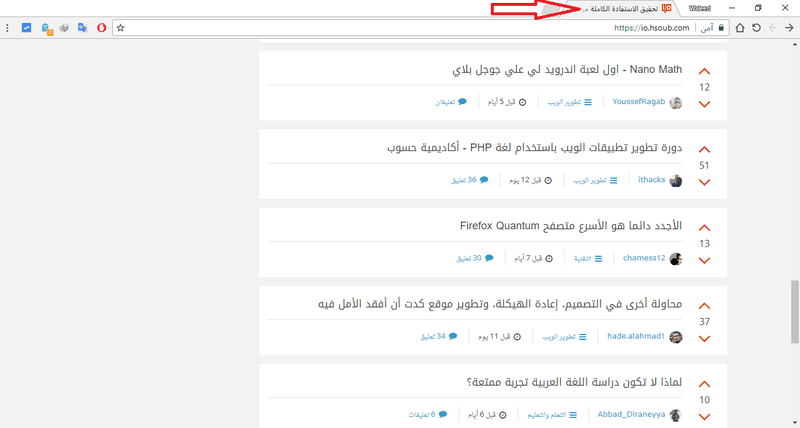Viewport: 800px width, 428px height.
Task: Open the 30 تعليق comments link
Action: [475, 258]
